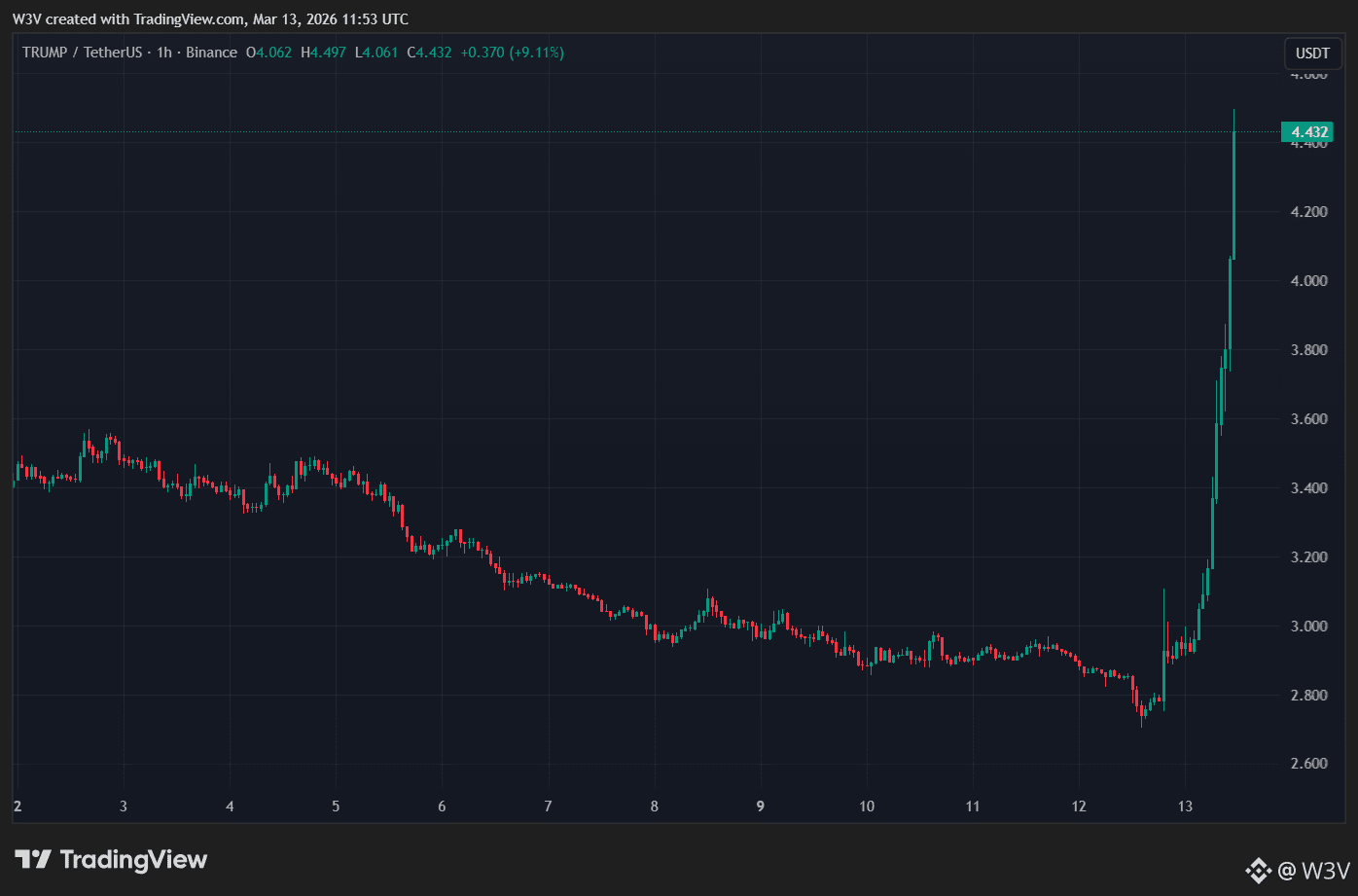Click the 2.800 price axis label
Screen dimensions: 1358x896
[1309, 696]
